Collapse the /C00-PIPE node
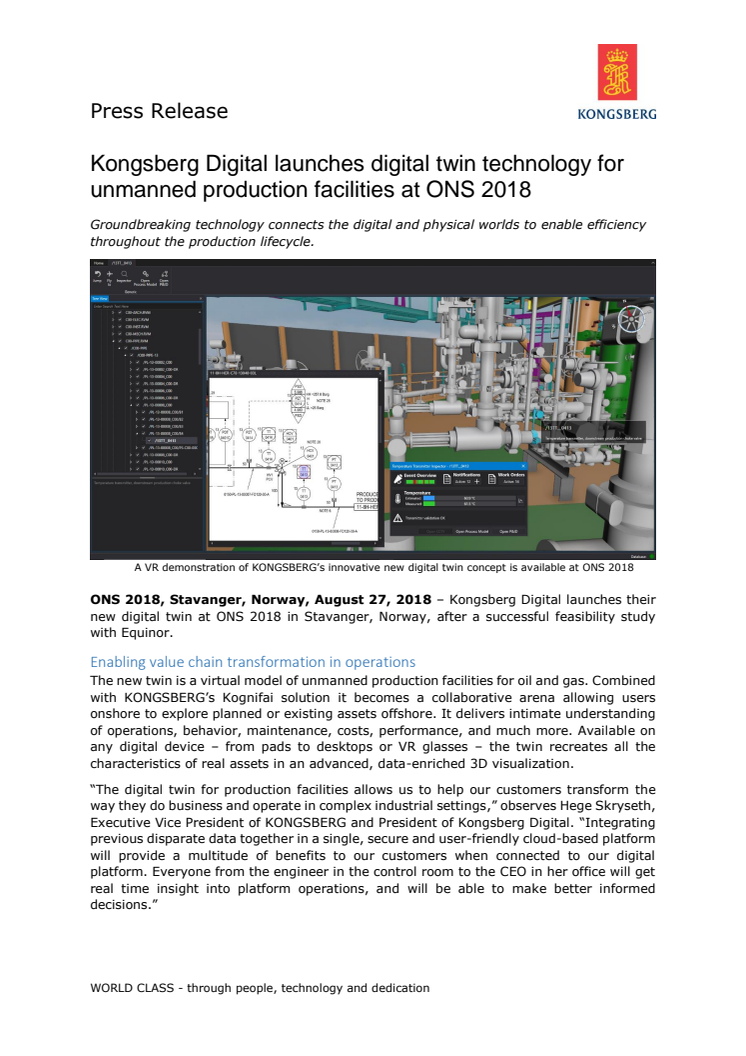 (119, 348)
